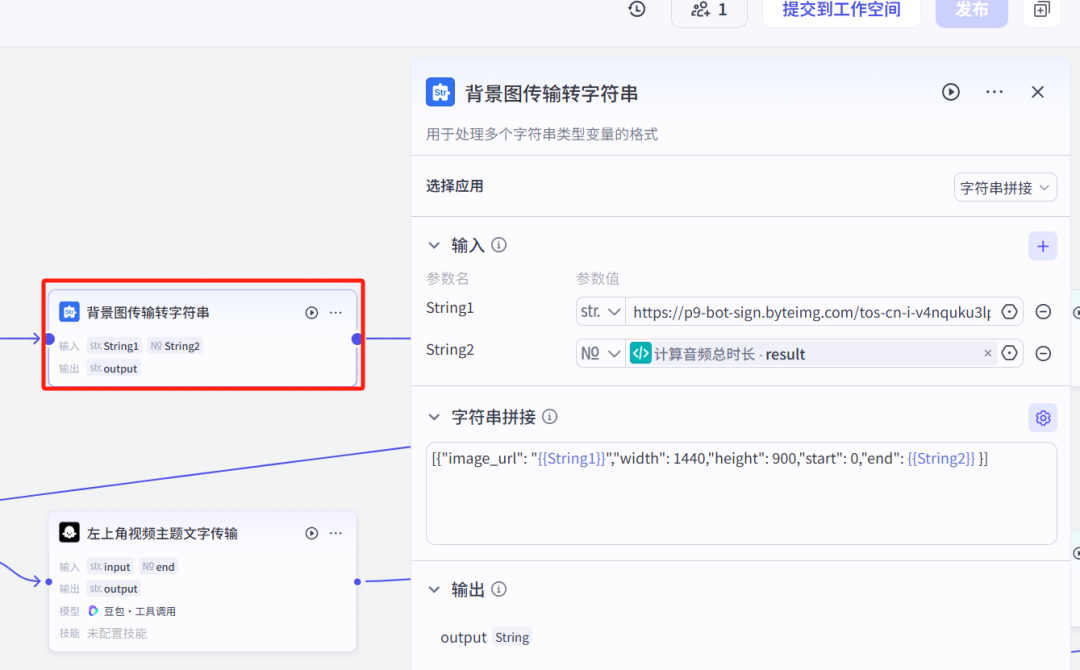
Task: Click the 字符串拼接 settings gear icon
Action: [x=1042, y=417]
